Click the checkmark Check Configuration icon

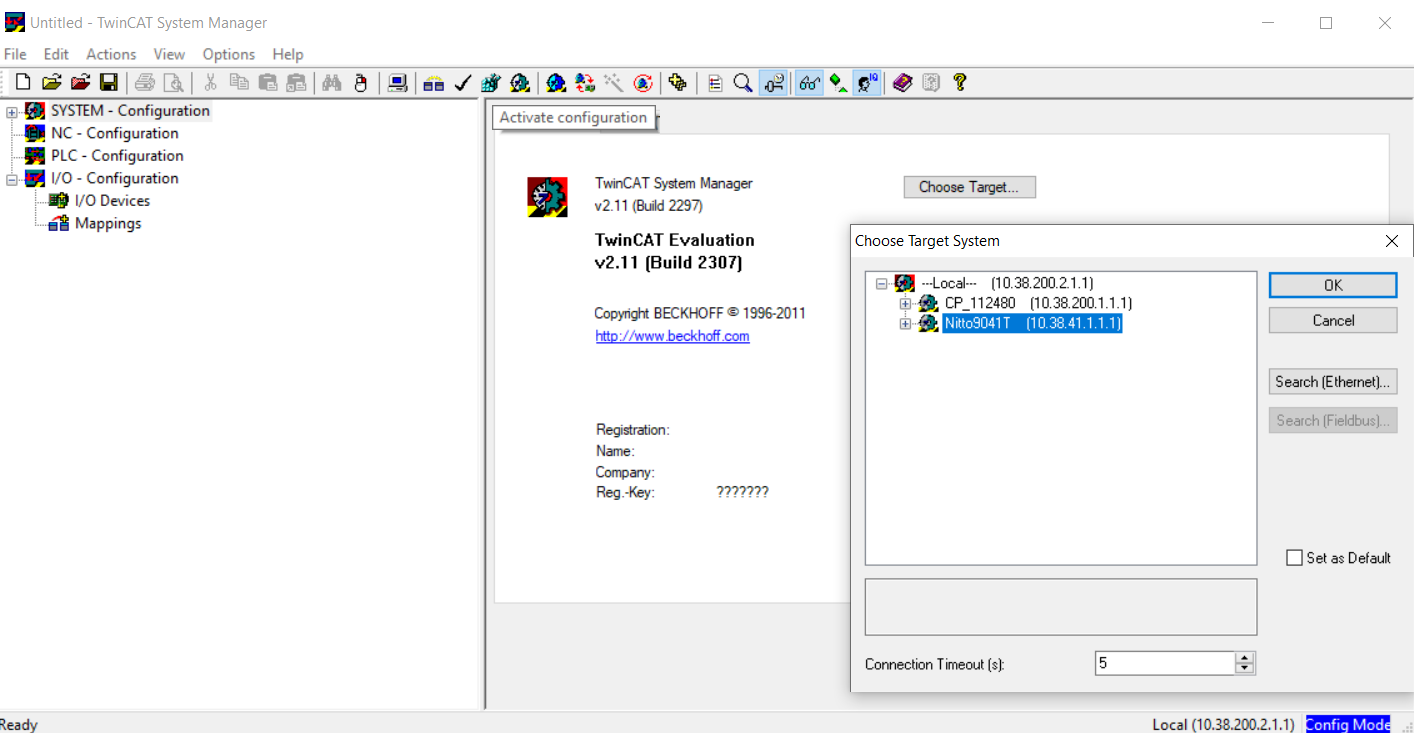pyautogui.click(x=462, y=83)
